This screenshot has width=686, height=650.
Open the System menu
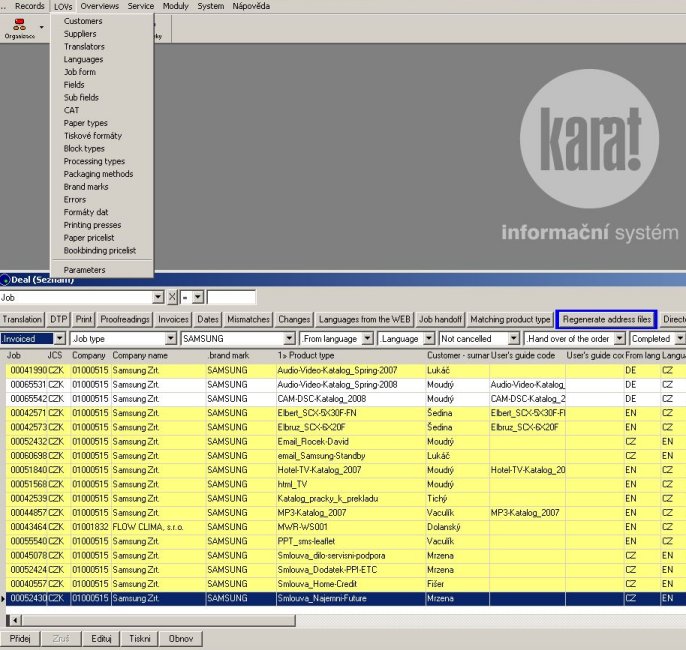point(210,6)
